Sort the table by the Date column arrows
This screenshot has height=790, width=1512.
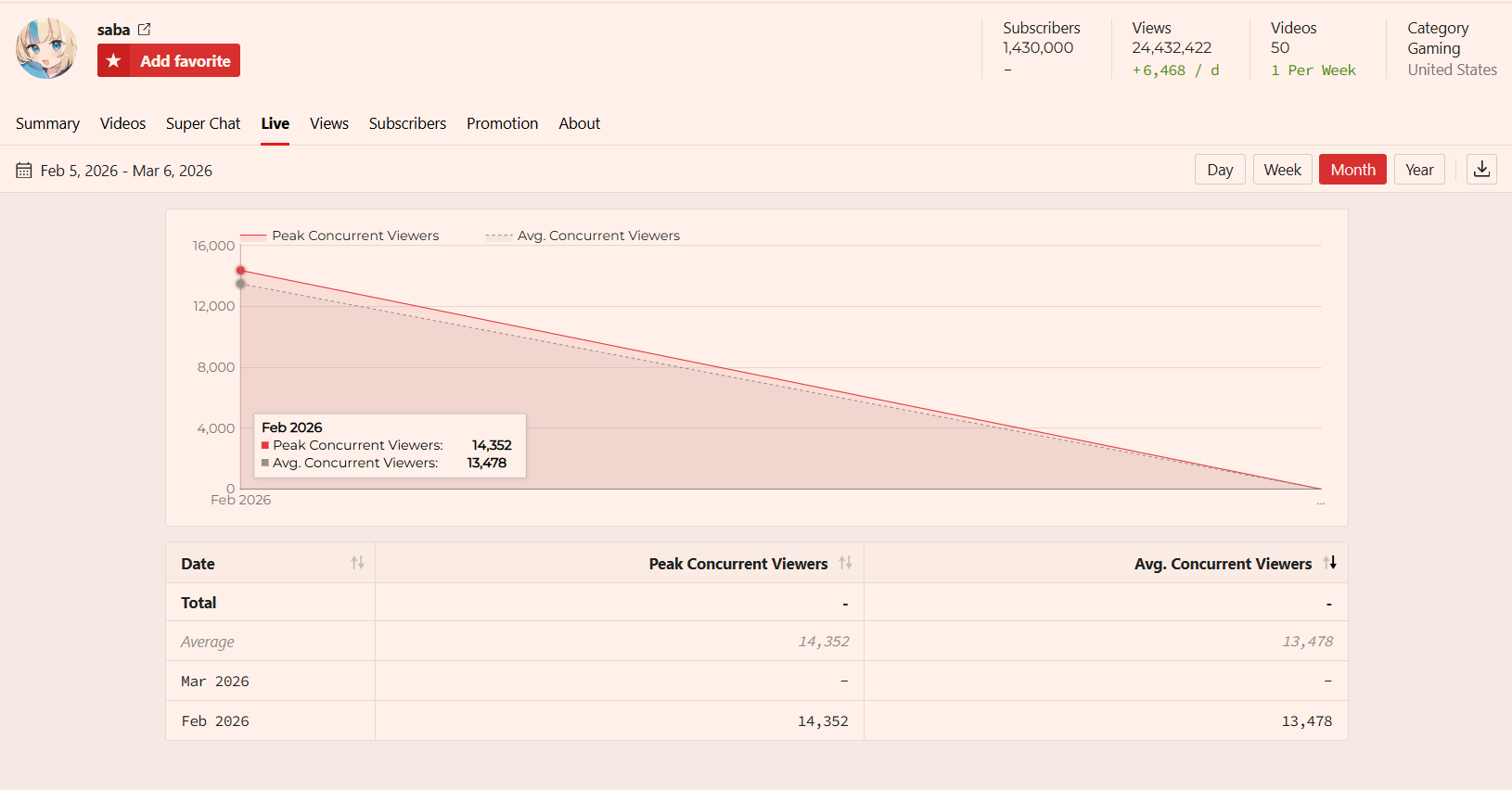point(357,563)
